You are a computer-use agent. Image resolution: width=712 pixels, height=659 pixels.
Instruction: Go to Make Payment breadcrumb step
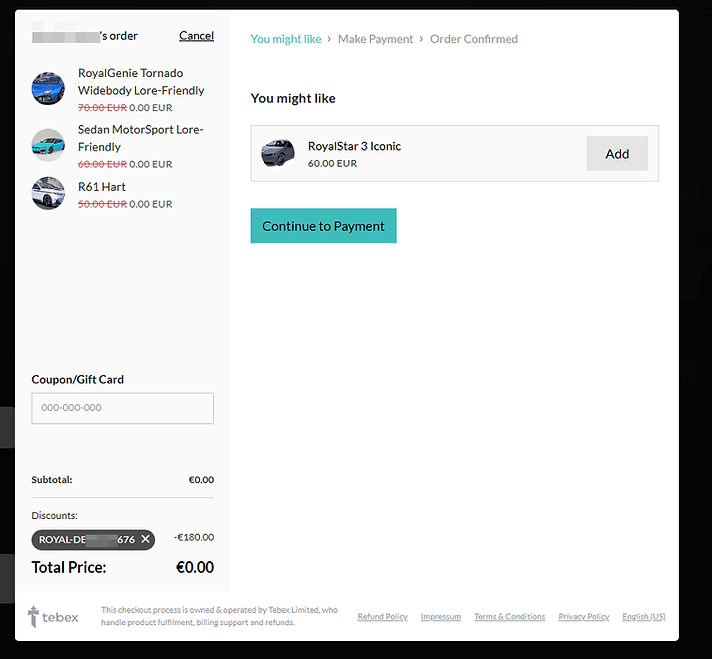tap(376, 39)
